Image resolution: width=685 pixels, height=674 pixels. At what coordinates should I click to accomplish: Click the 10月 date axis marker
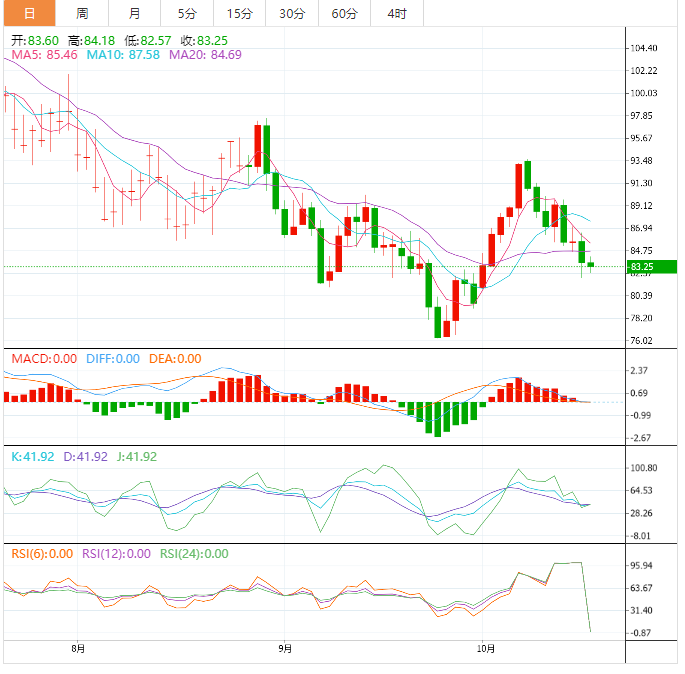tap(485, 648)
